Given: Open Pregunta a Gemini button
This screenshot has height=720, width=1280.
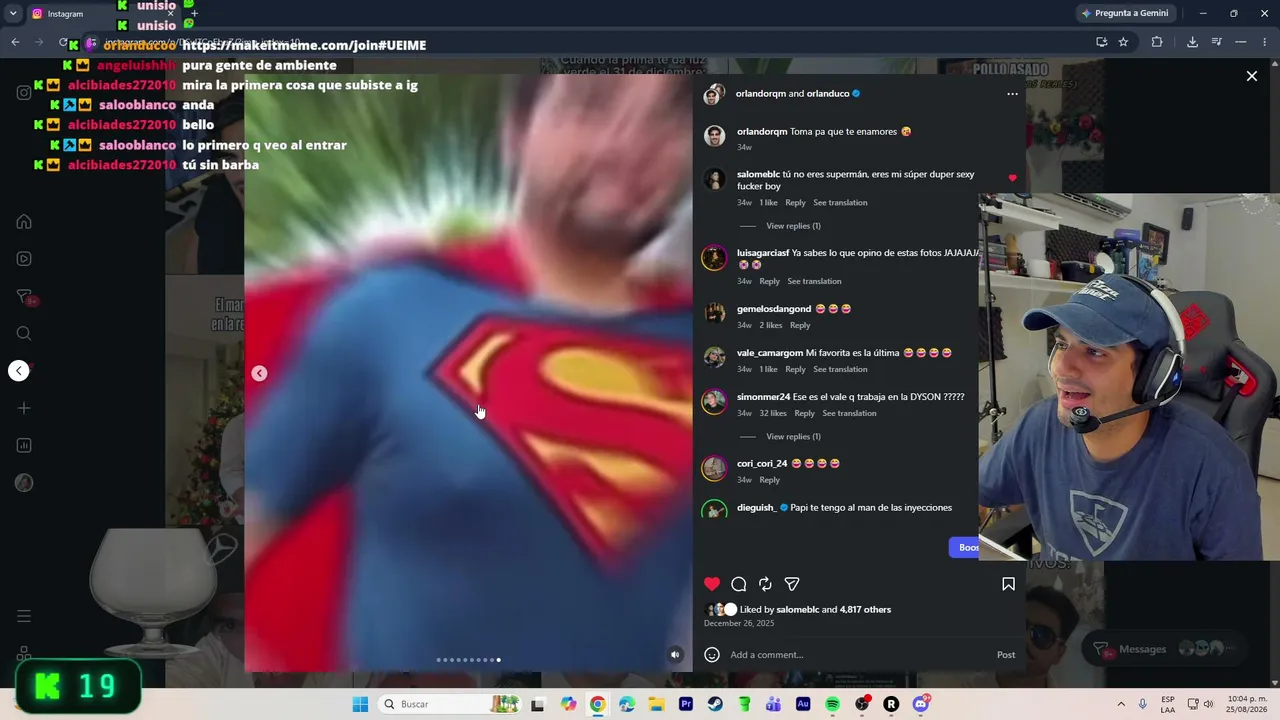Looking at the screenshot, I should (1124, 14).
